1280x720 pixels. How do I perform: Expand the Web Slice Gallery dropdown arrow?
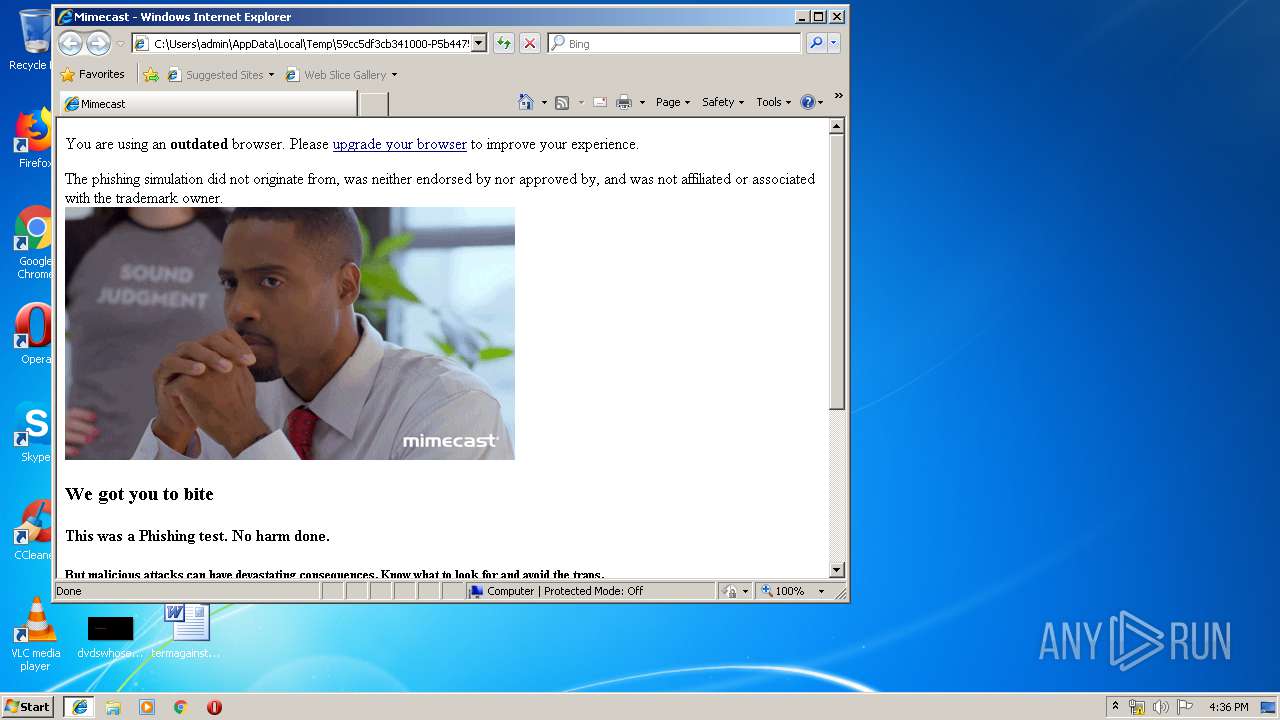(394, 75)
